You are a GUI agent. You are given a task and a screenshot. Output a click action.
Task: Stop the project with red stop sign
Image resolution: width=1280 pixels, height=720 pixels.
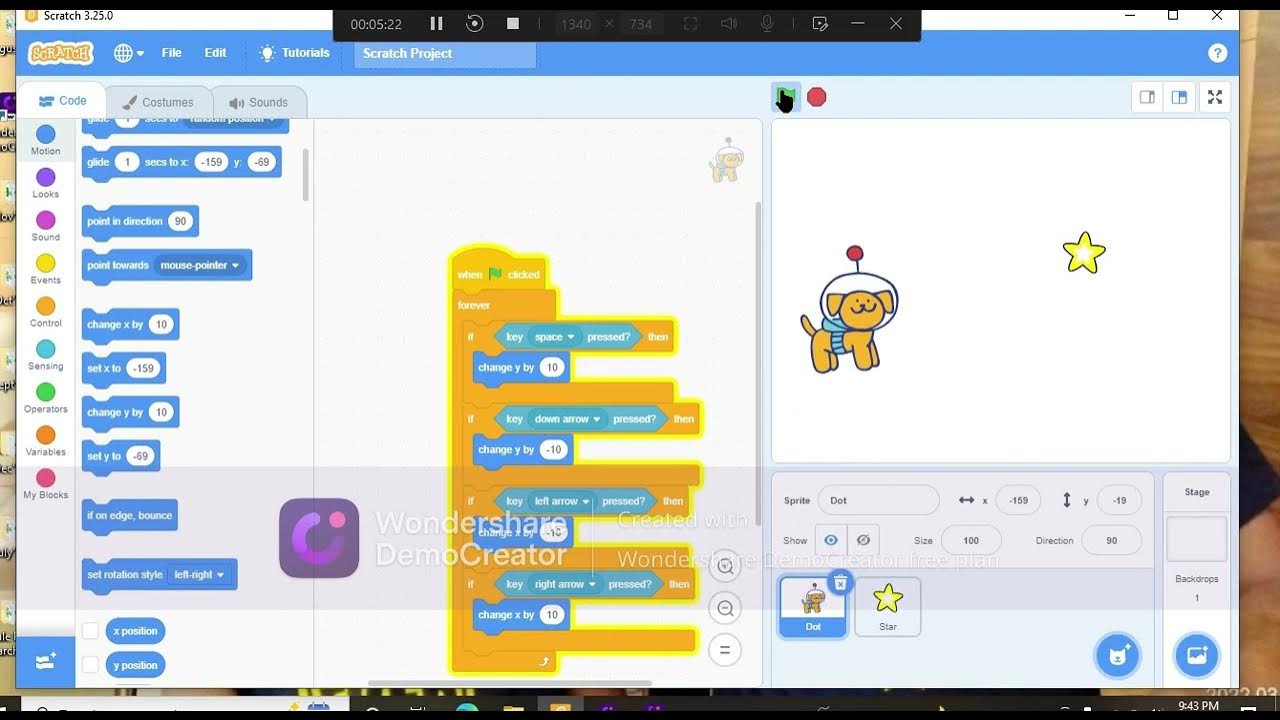817,97
